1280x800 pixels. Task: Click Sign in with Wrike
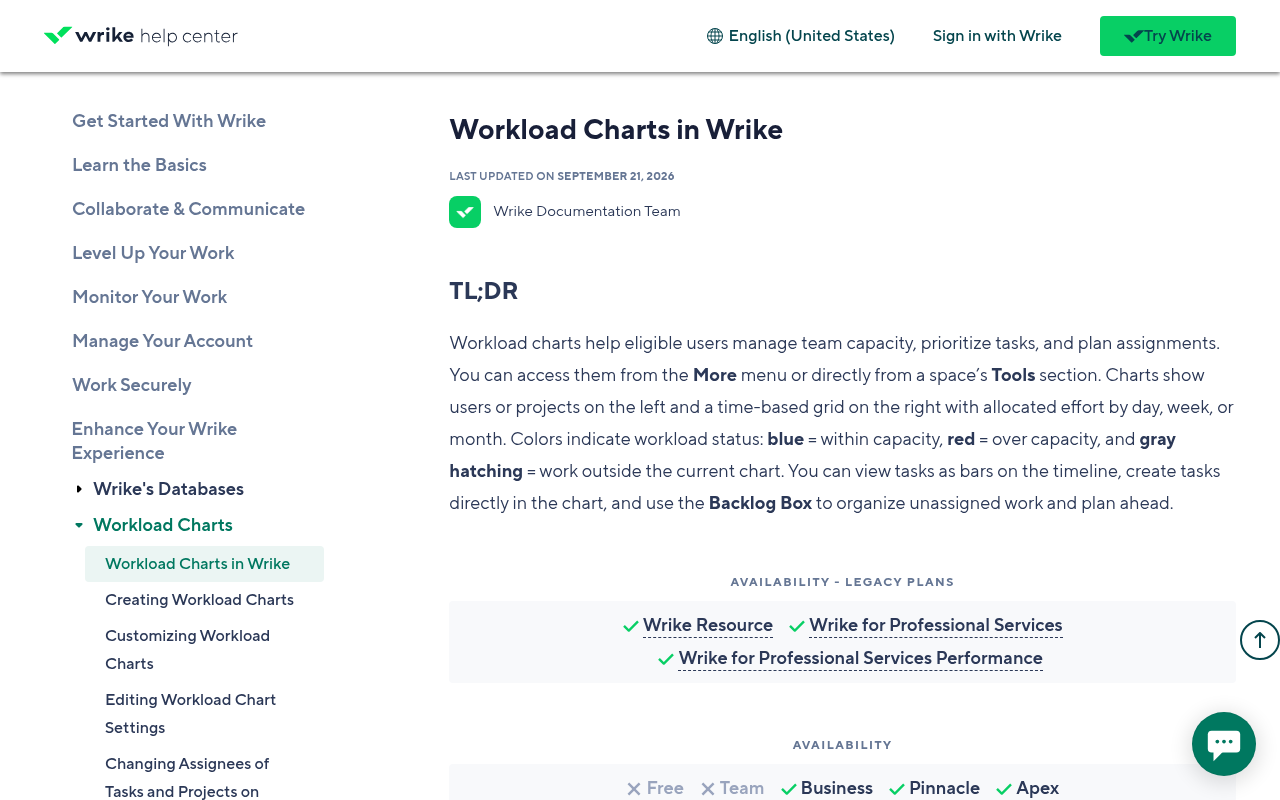tap(997, 36)
